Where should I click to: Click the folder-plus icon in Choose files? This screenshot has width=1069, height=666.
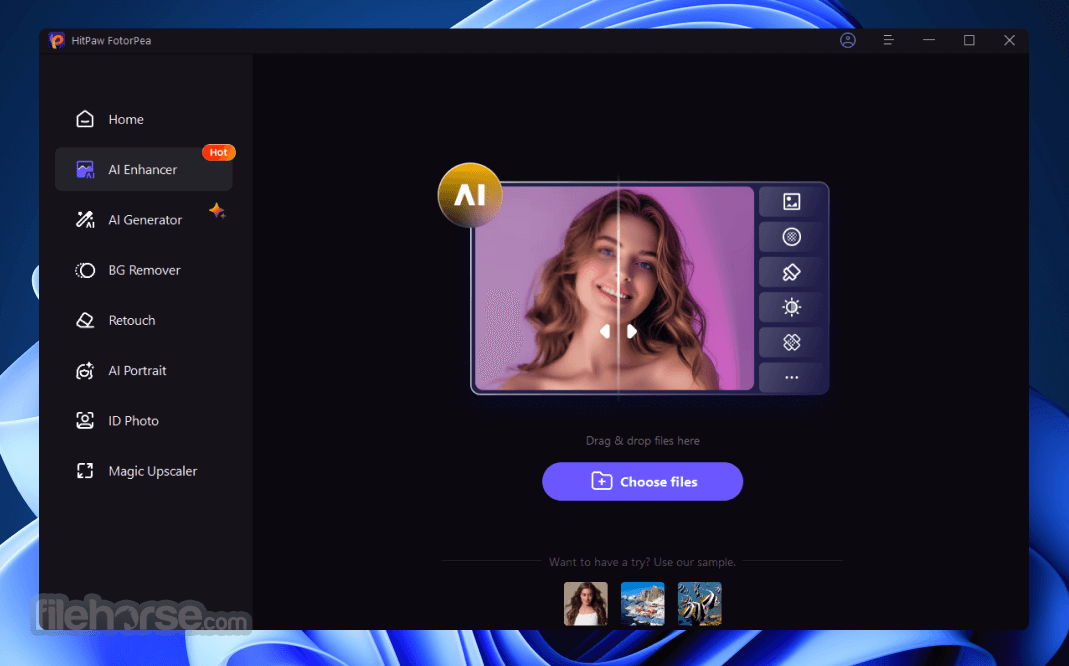[601, 481]
